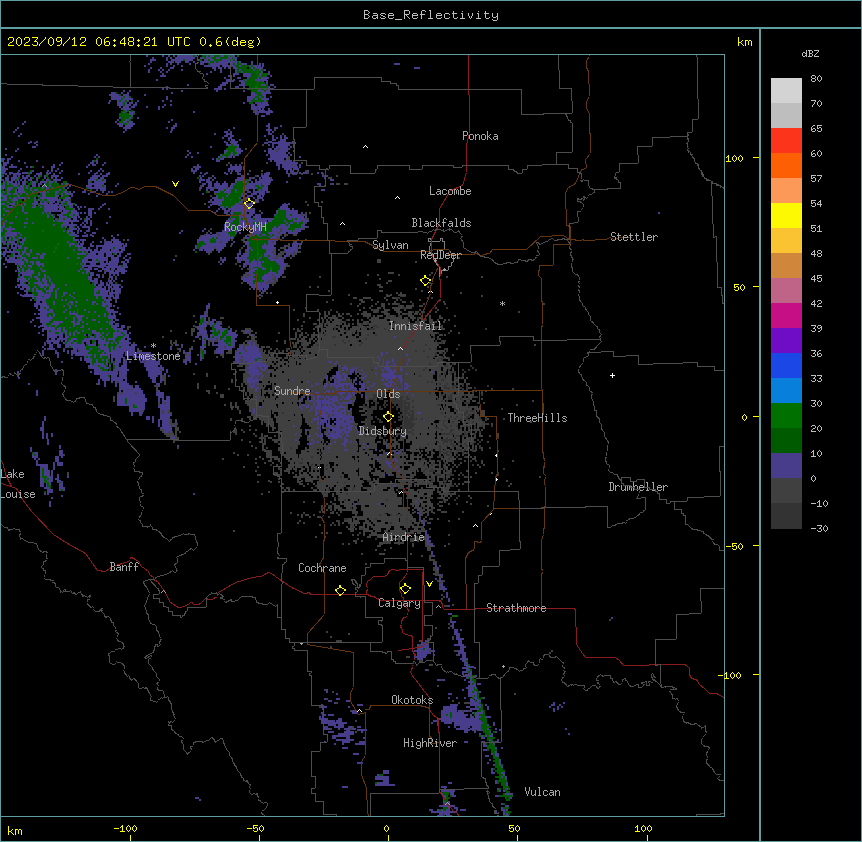Select the Didsbury city label
This screenshot has height=842, width=862.
[383, 431]
